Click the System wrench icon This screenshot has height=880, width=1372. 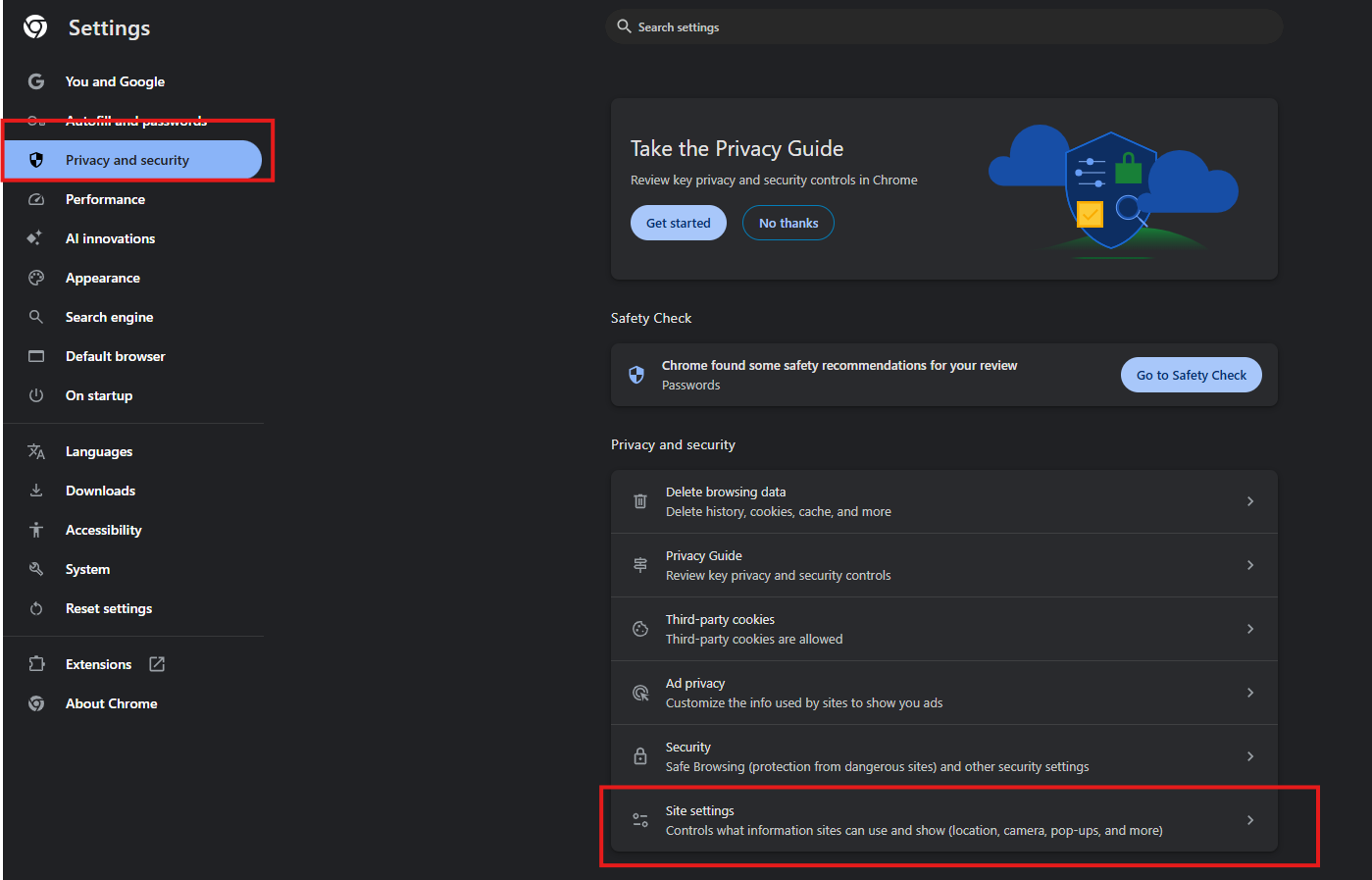tap(36, 569)
